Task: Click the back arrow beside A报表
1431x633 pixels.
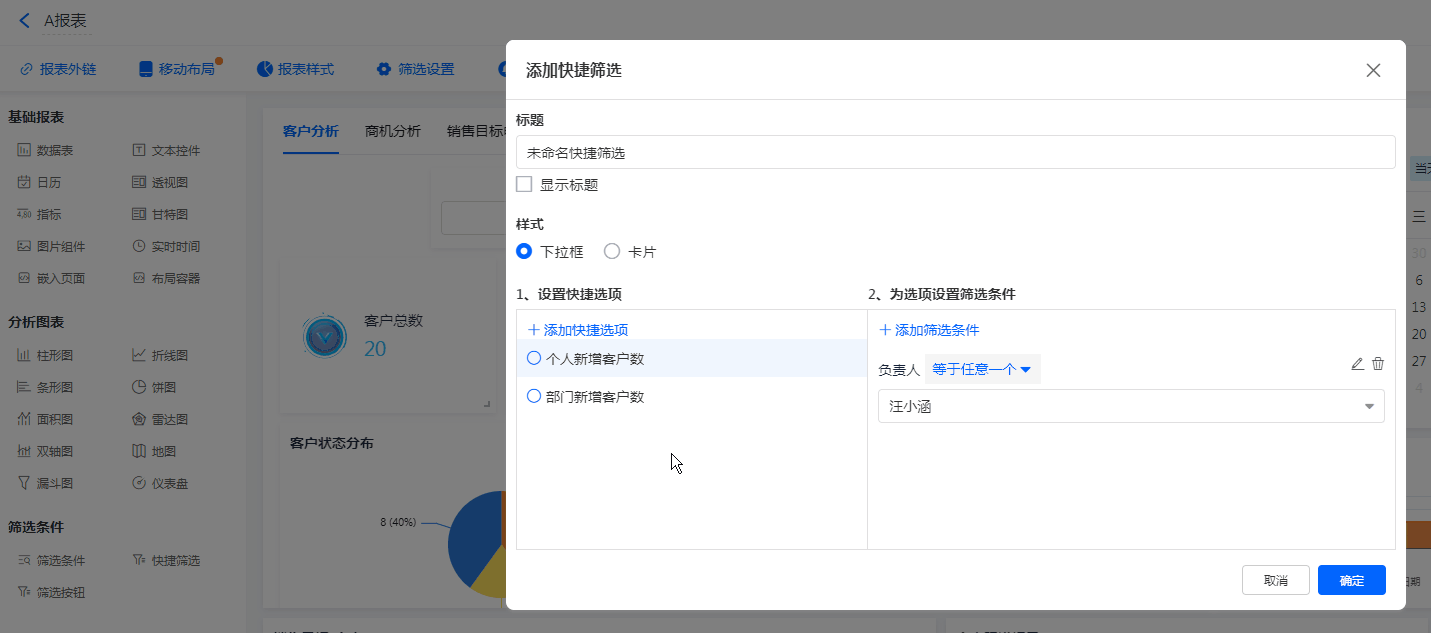Action: [x=25, y=20]
